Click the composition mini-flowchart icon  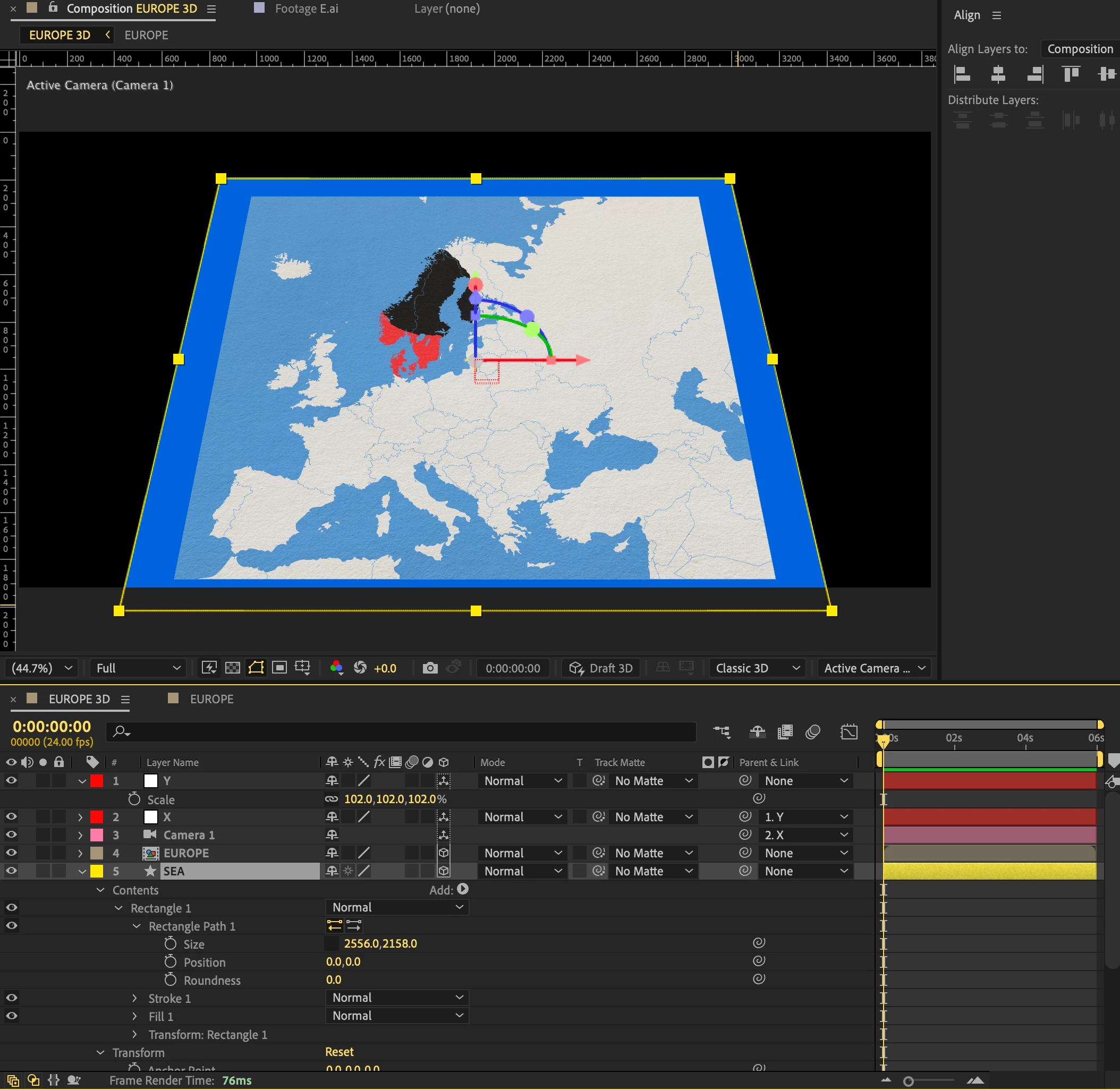click(722, 731)
